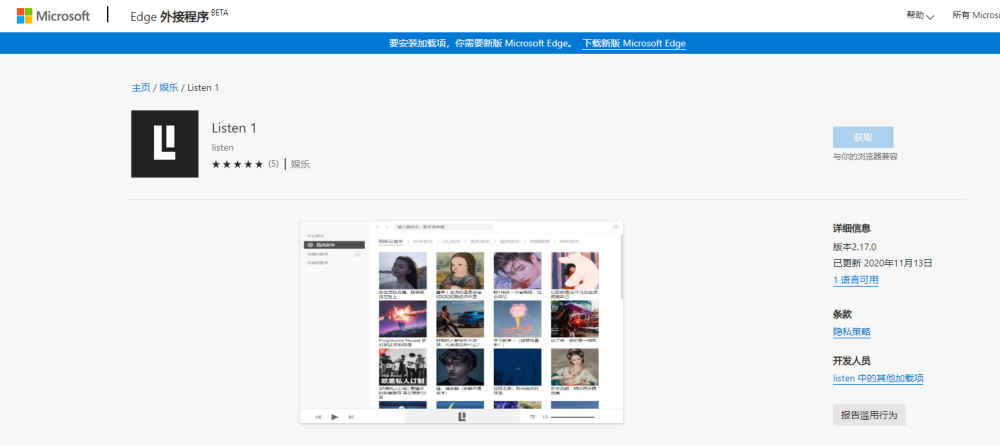Image resolution: width=1000 pixels, height=446 pixels.
Task: Open the Listen 1 screenshot preview
Action: click(462, 322)
